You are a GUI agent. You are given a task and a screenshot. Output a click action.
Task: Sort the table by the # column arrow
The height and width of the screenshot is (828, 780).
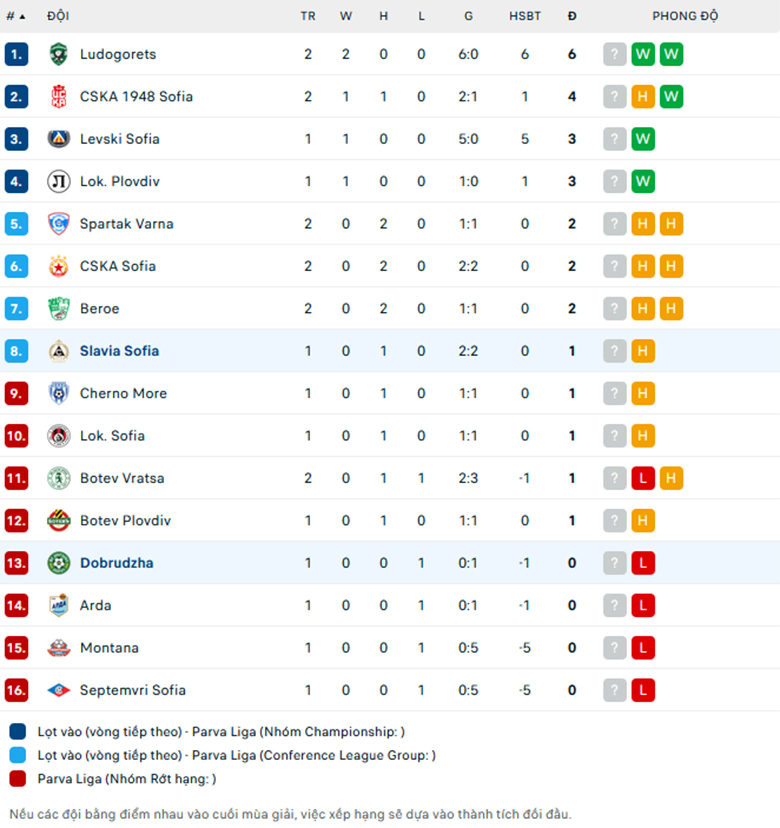coord(16,16)
